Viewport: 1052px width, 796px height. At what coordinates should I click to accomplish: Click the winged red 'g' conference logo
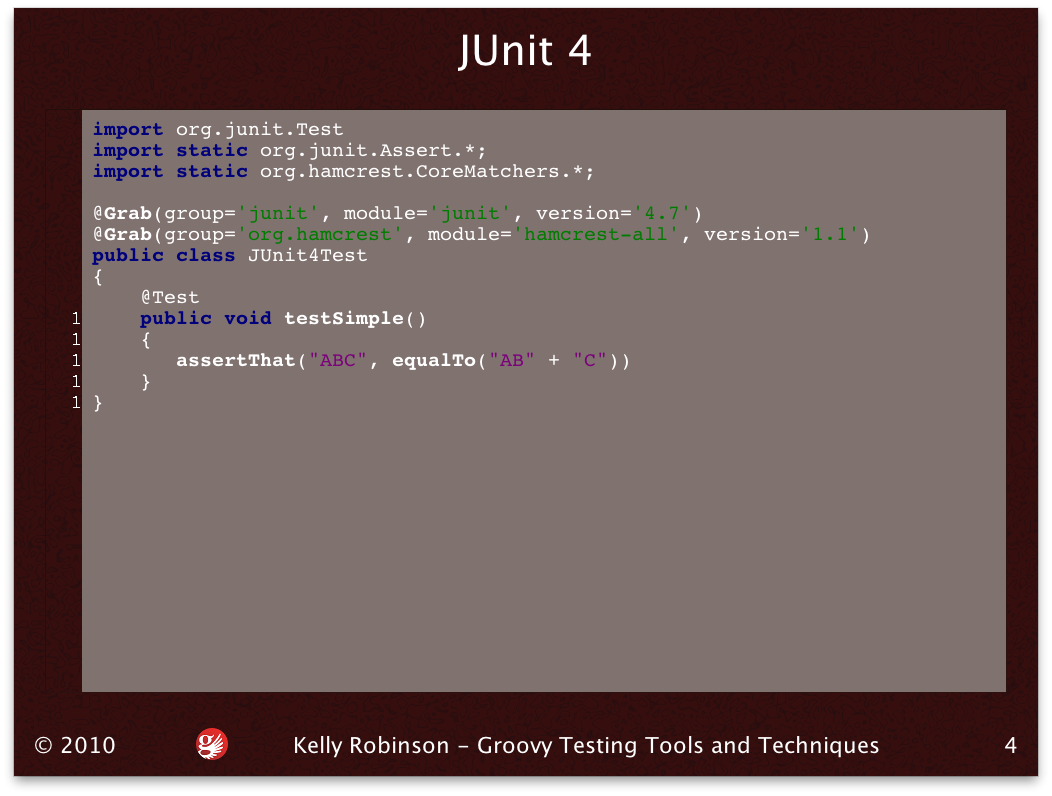point(211,744)
